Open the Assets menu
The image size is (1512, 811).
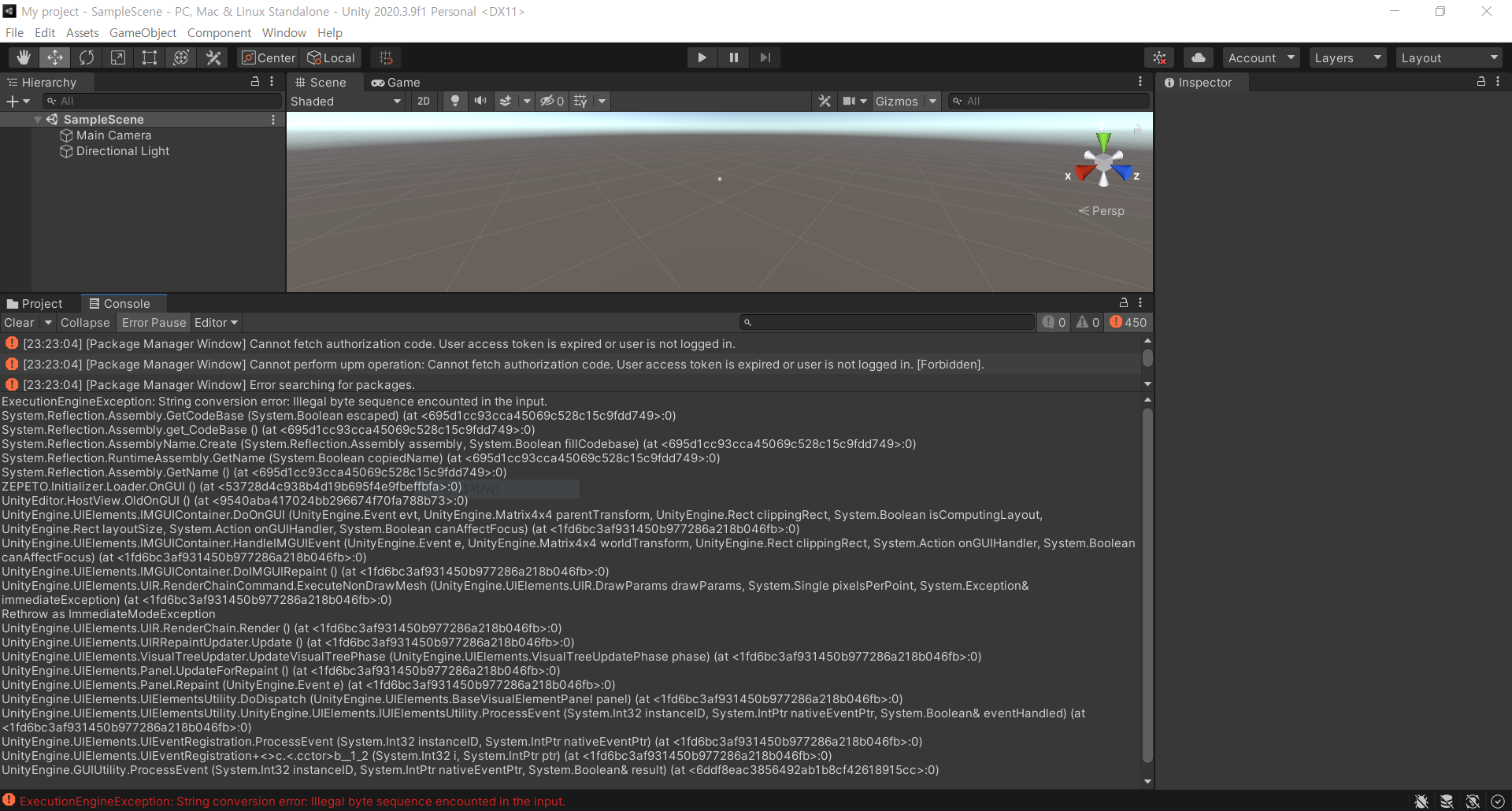83,33
